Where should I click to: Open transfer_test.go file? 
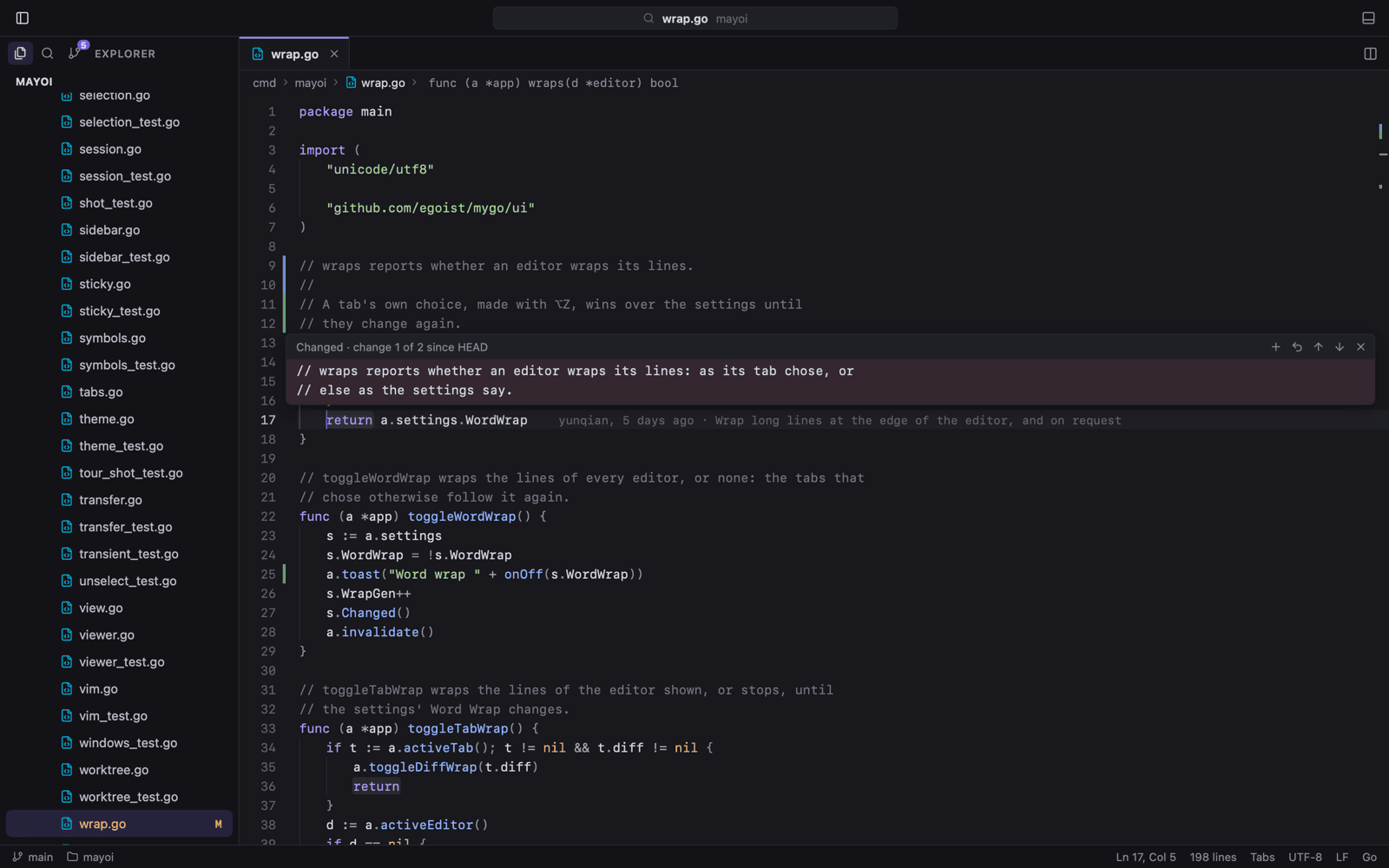(119, 527)
